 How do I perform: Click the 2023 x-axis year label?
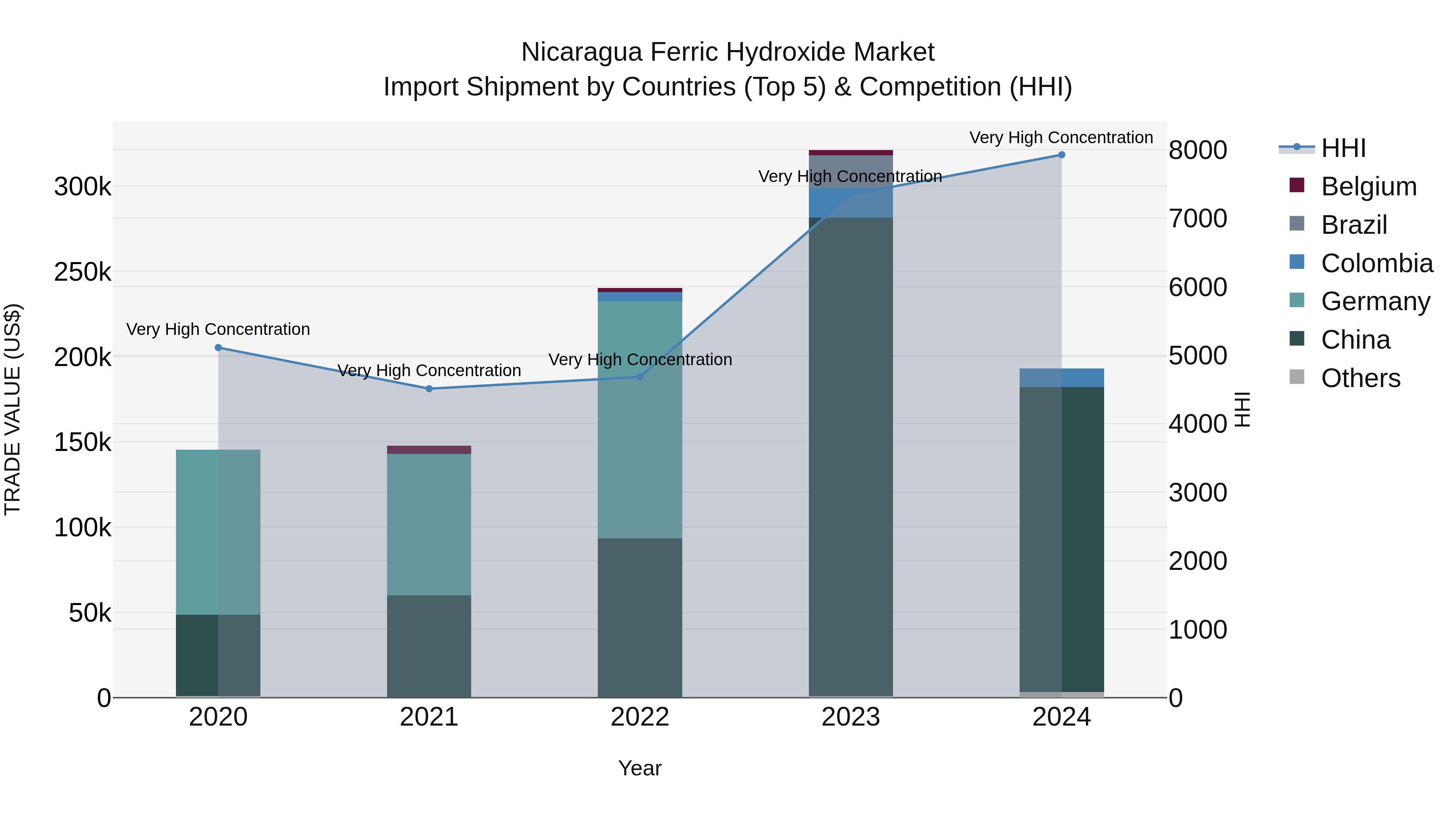point(851,717)
